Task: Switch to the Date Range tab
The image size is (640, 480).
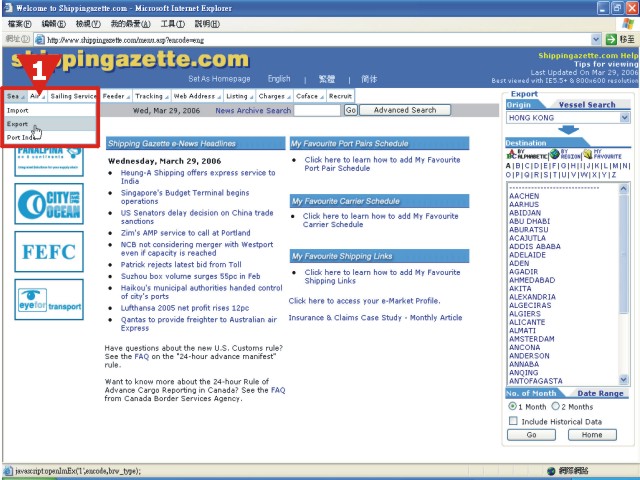Action: click(x=600, y=393)
